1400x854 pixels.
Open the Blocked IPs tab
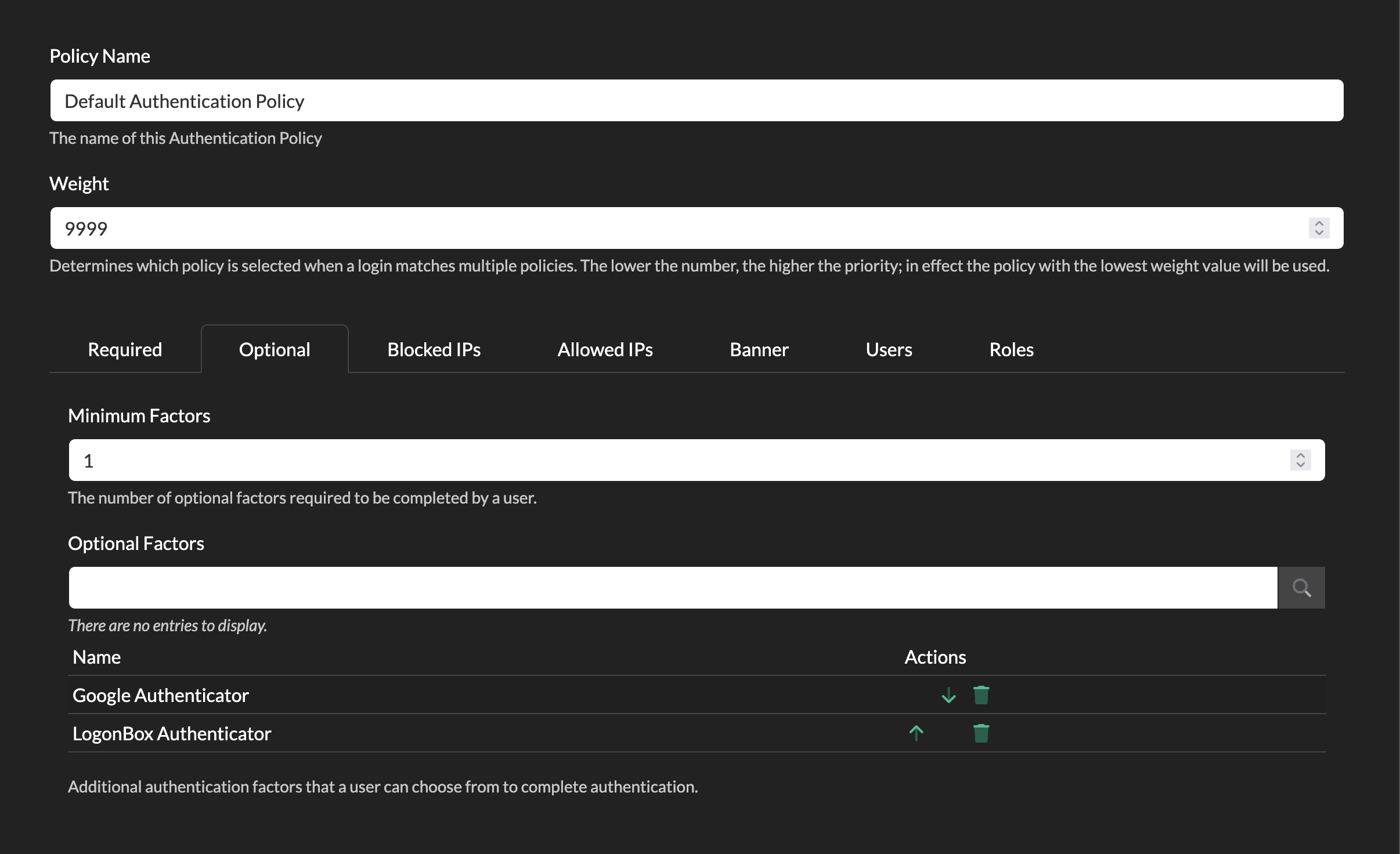point(434,349)
